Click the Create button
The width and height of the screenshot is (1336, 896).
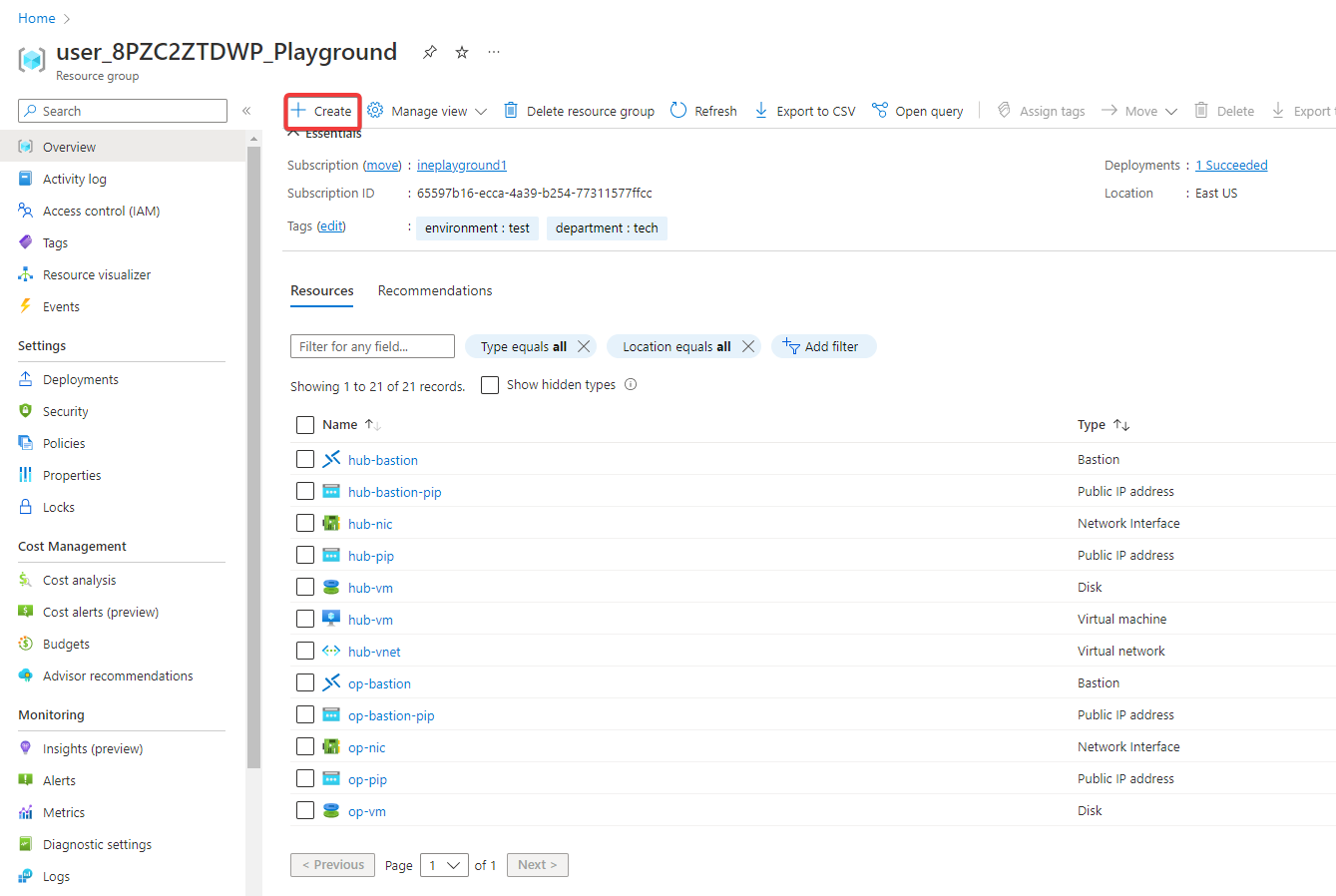[322, 111]
